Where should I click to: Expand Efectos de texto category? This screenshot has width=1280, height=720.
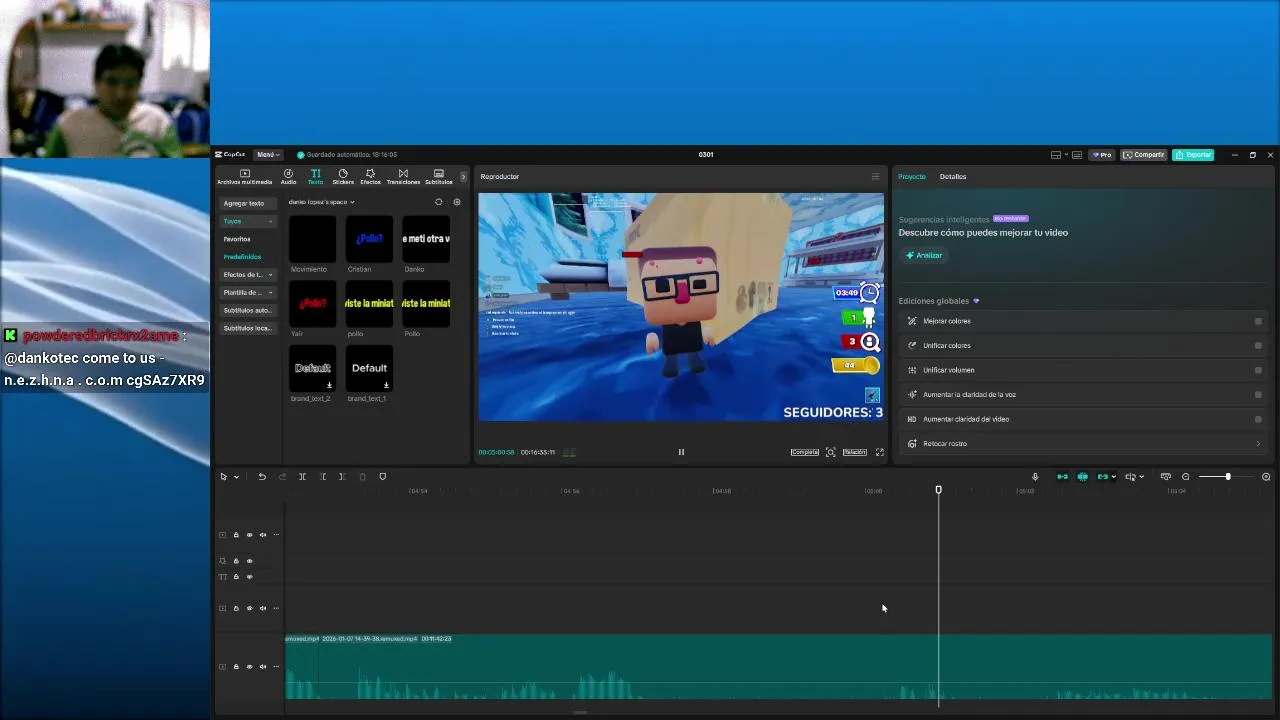[x=248, y=275]
